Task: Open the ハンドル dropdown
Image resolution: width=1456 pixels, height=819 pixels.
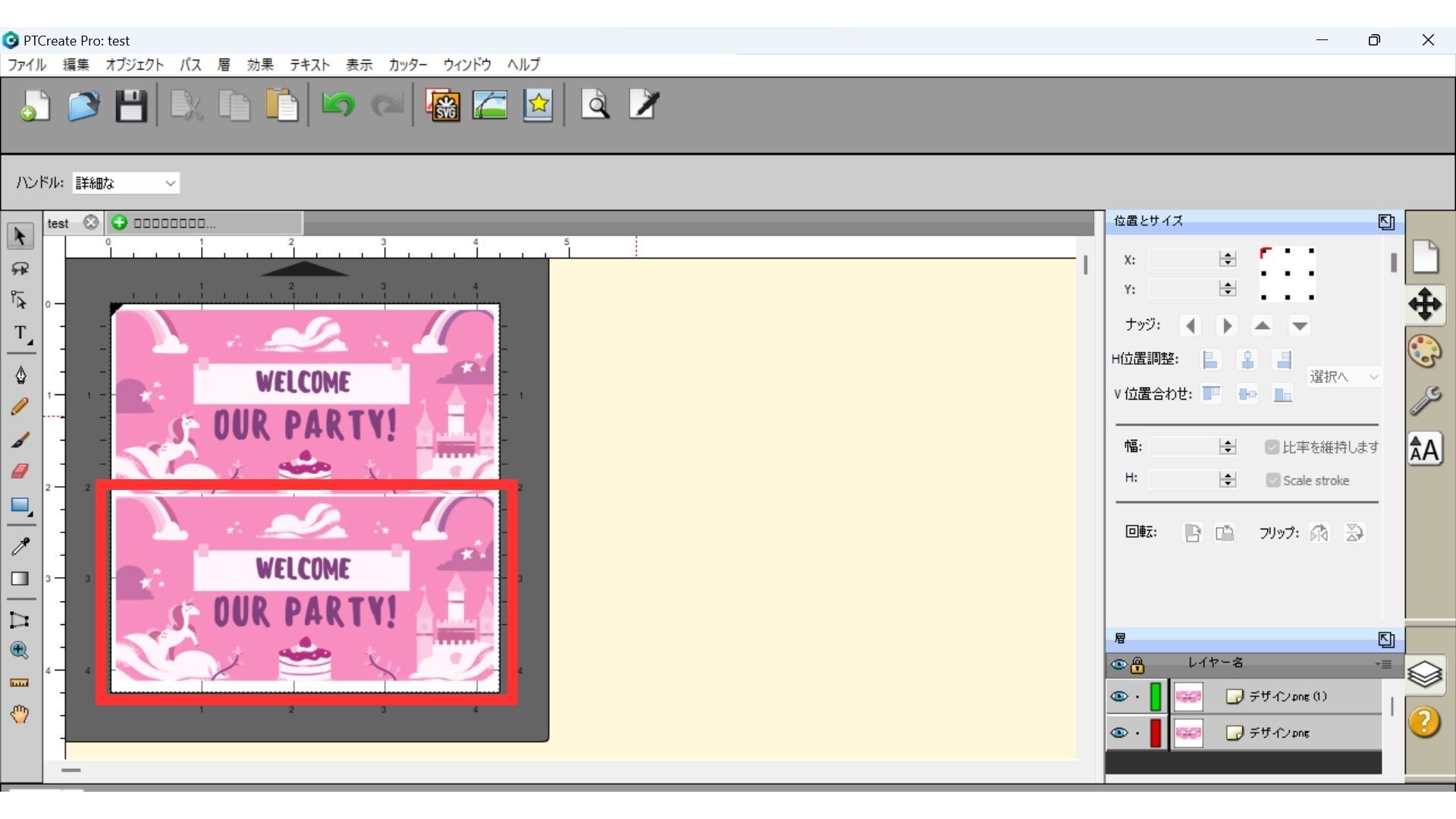Action: tap(126, 183)
